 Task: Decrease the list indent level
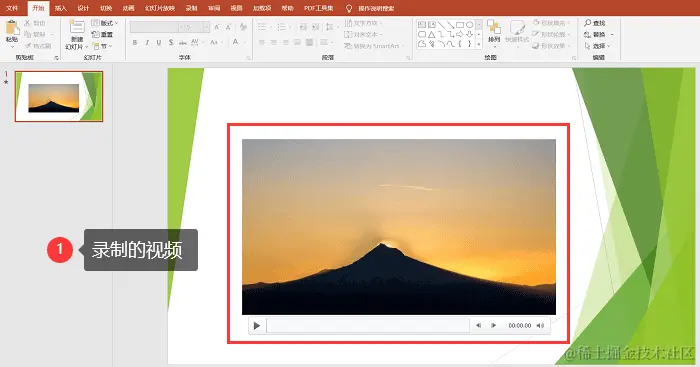coord(303,27)
